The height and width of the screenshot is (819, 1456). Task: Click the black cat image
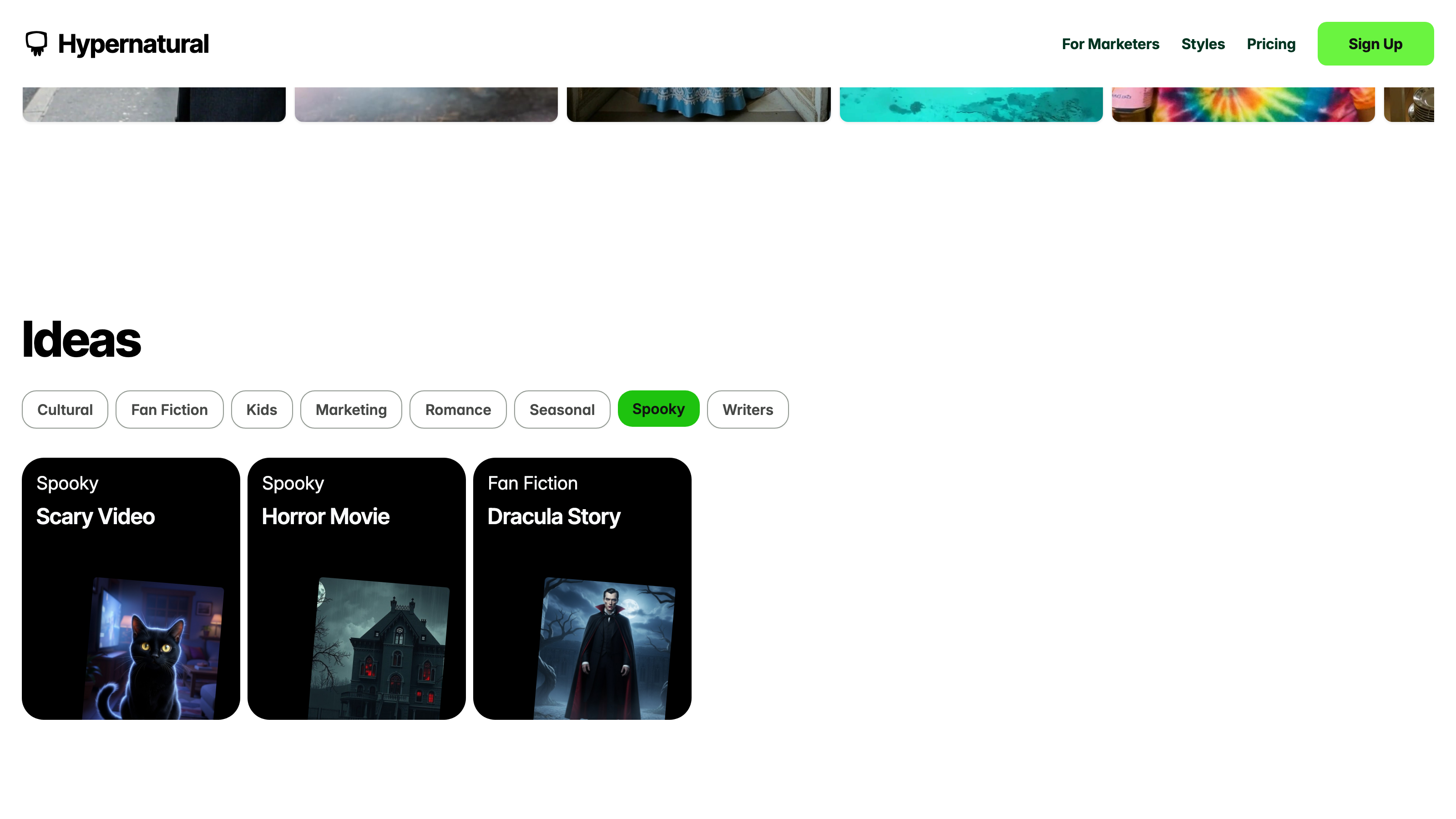click(x=154, y=649)
